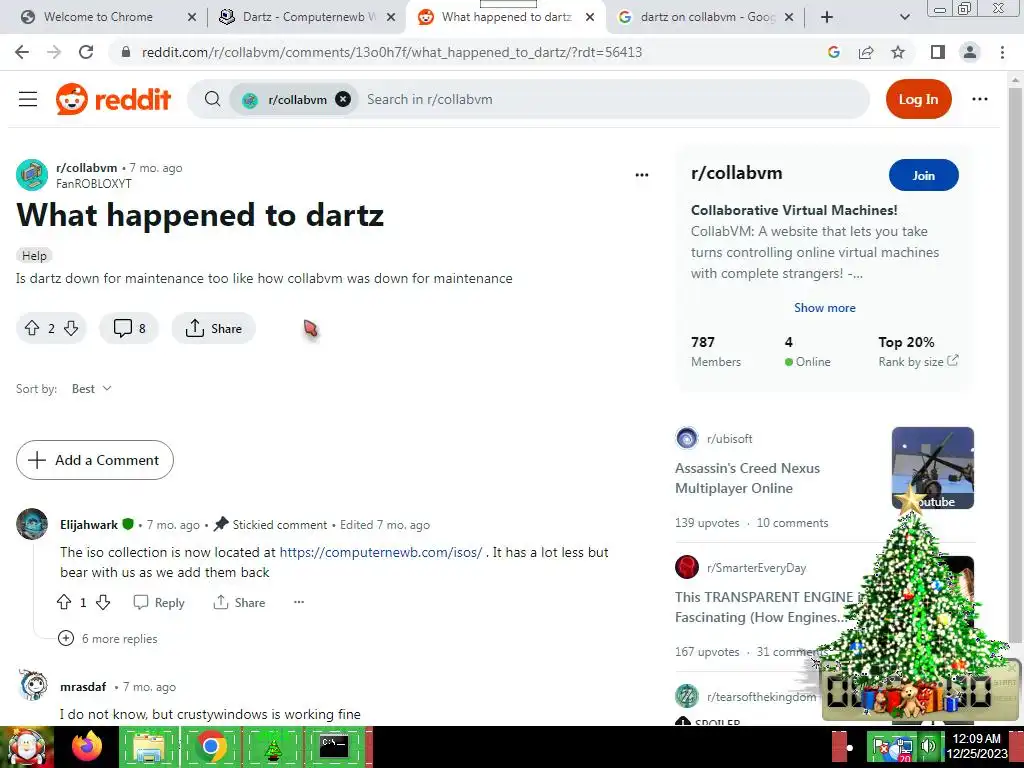Toggle Chrome's side panel button
Viewport: 1024px width, 768px height.
click(x=938, y=52)
